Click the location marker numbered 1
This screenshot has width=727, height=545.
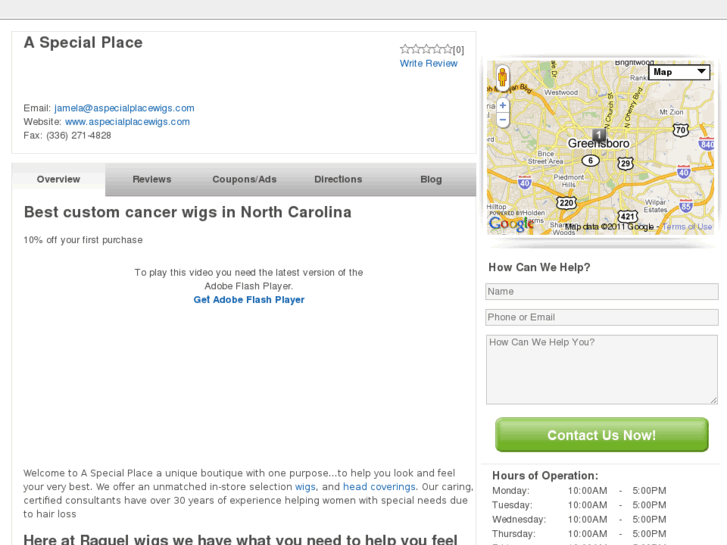(x=598, y=134)
